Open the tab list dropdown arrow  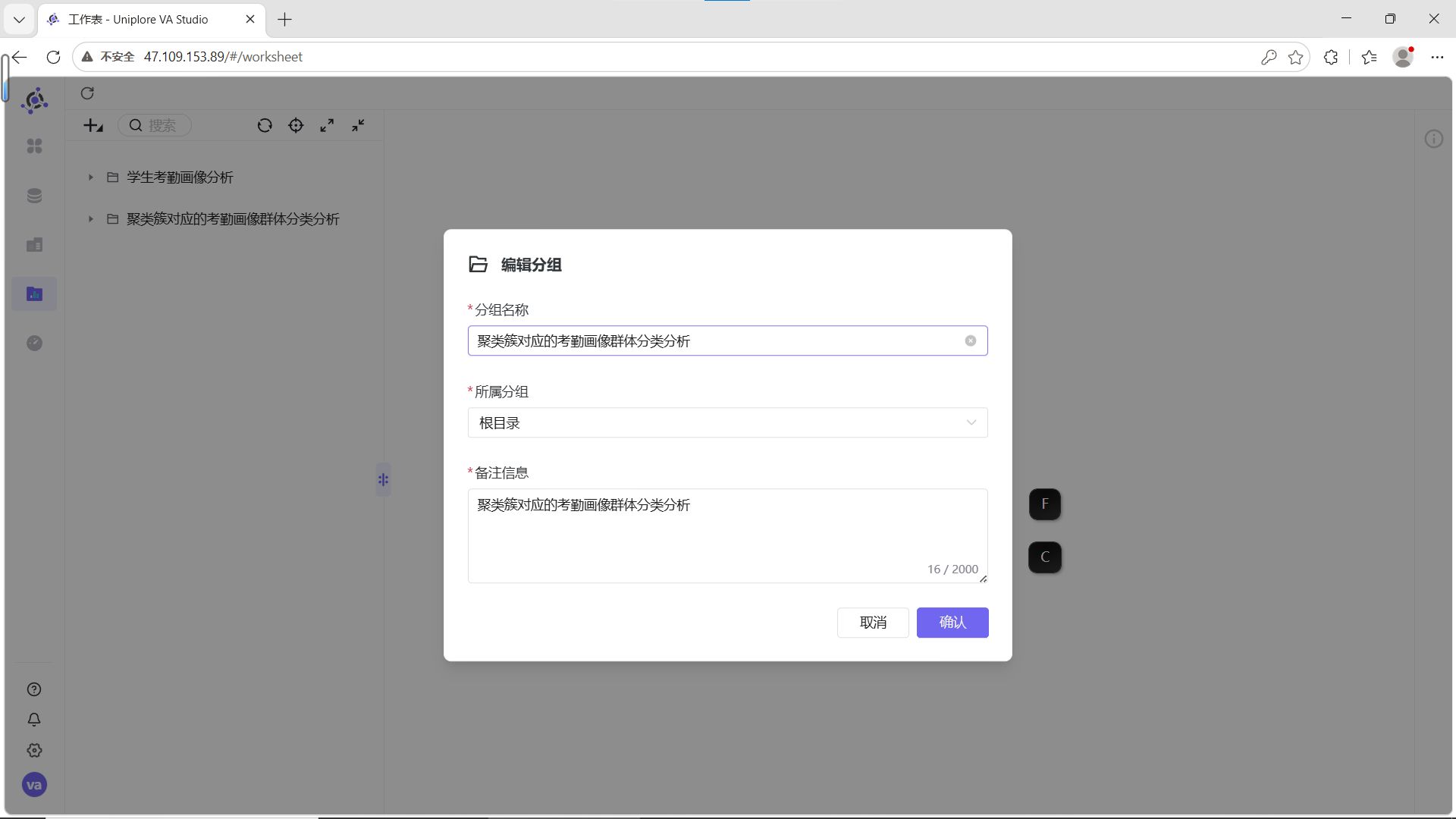pyautogui.click(x=19, y=20)
